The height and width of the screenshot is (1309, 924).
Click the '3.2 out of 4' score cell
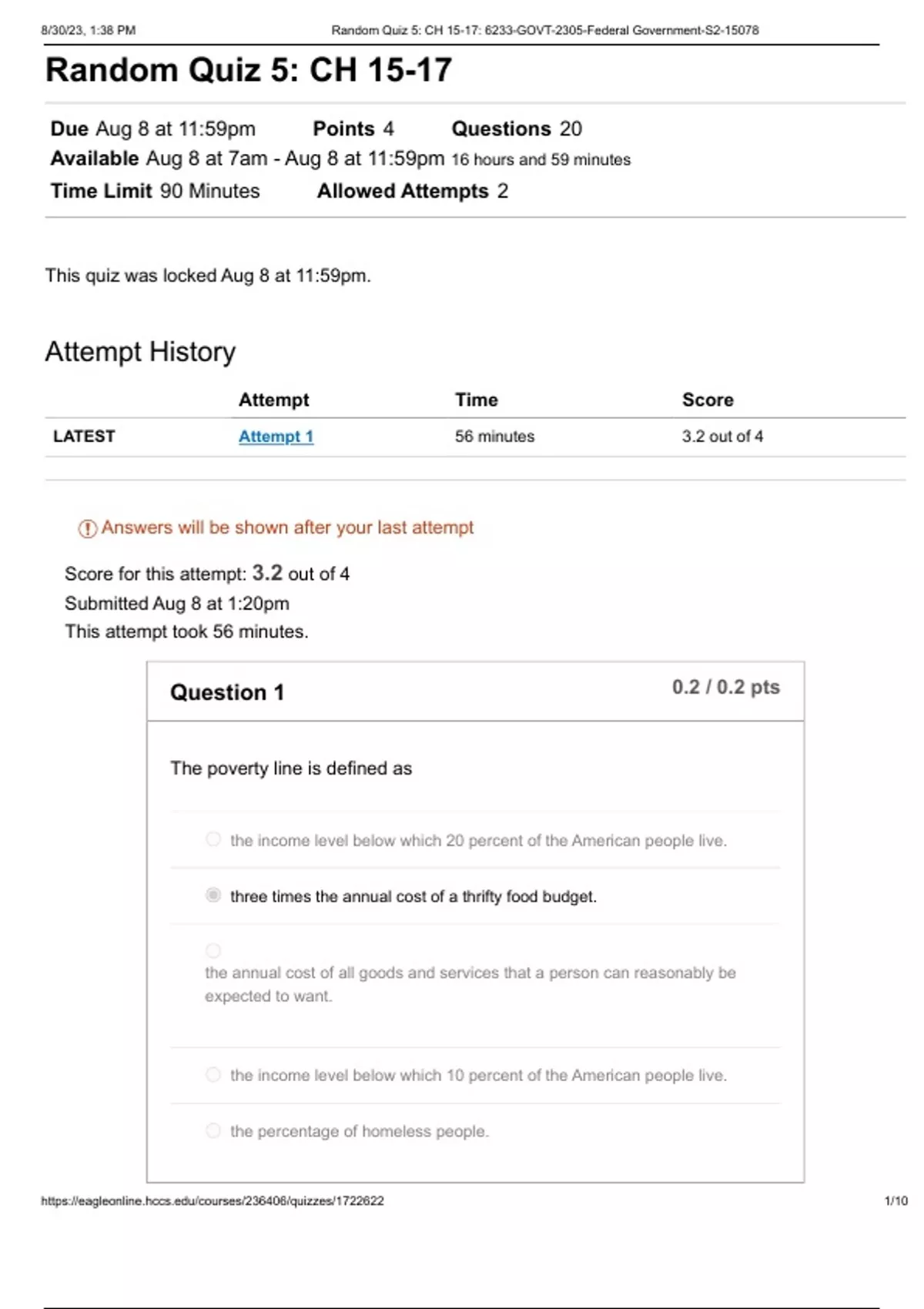pos(722,437)
